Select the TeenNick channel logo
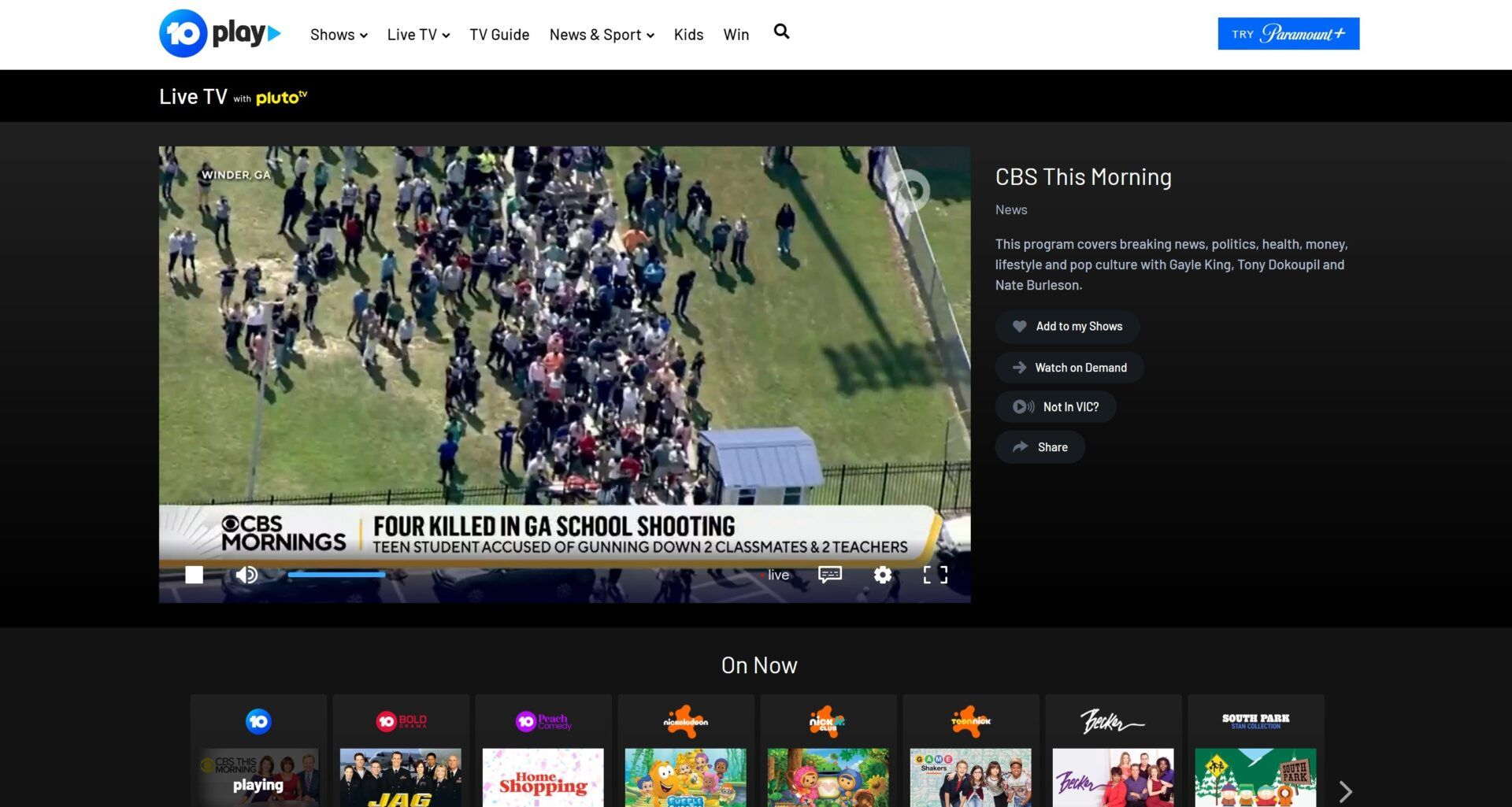The image size is (1512, 807). (971, 721)
